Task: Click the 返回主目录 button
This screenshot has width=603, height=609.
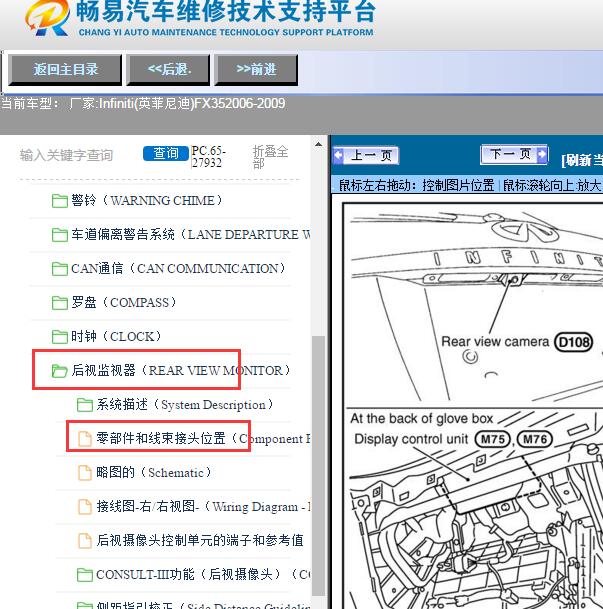Action: point(65,70)
